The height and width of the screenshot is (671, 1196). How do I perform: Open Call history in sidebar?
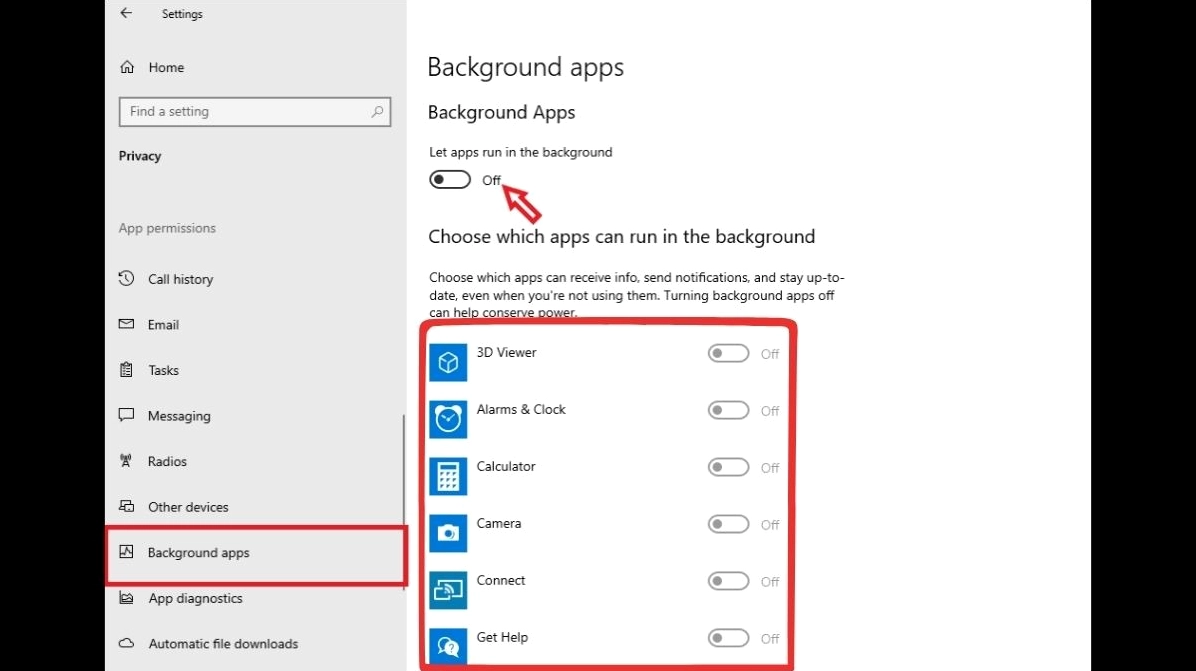coord(180,279)
